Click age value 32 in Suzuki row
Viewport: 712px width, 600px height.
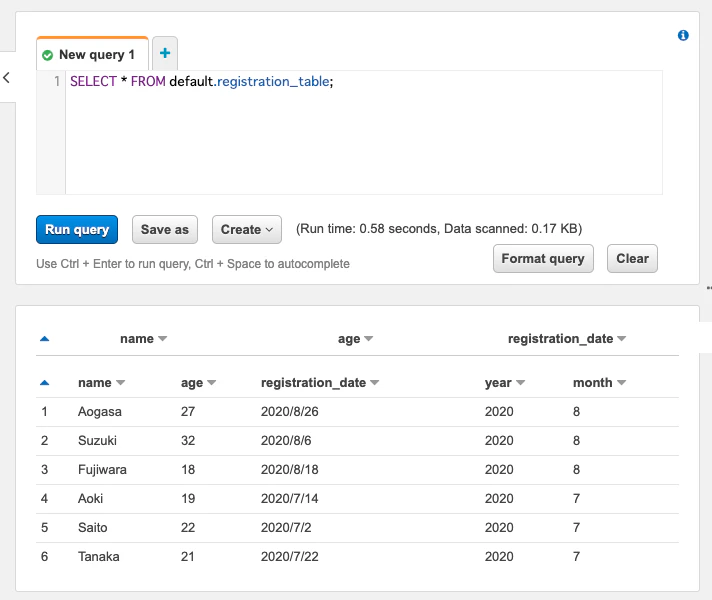(x=188, y=441)
